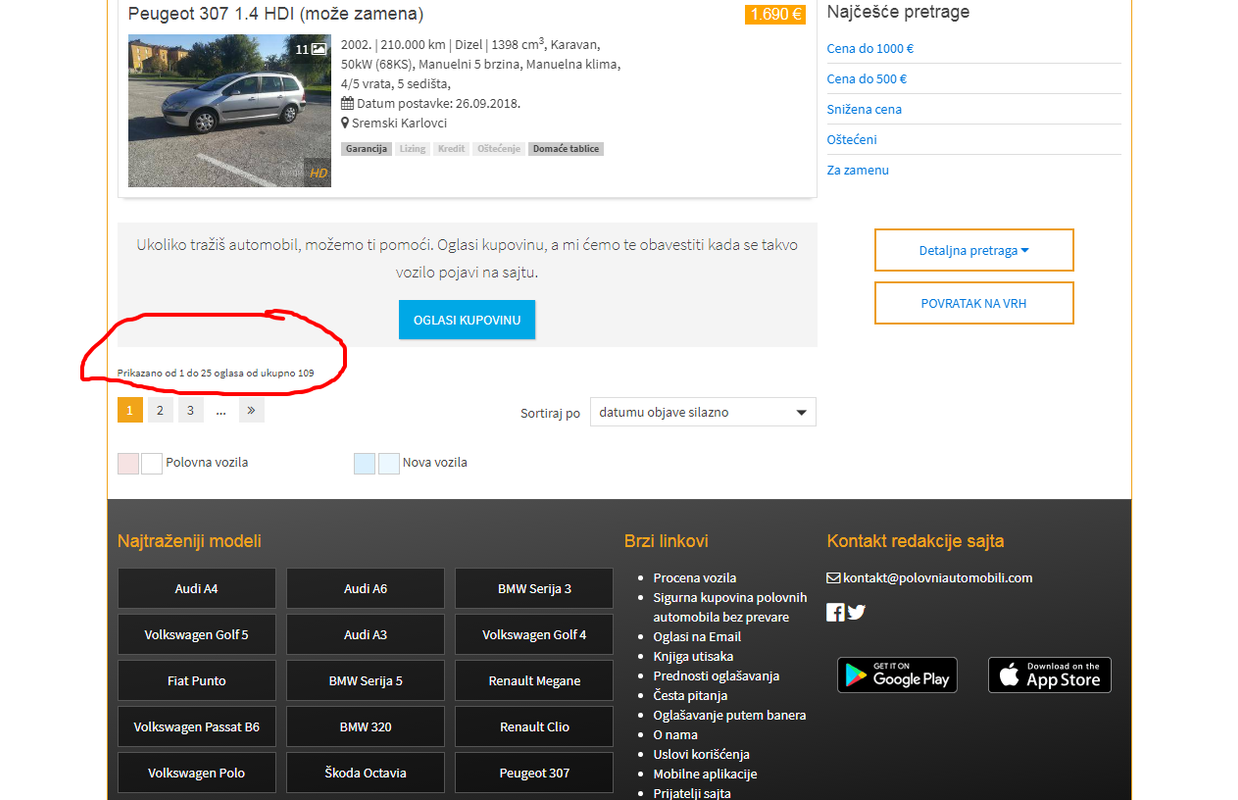Select Fiat Punto model button

click(196, 680)
